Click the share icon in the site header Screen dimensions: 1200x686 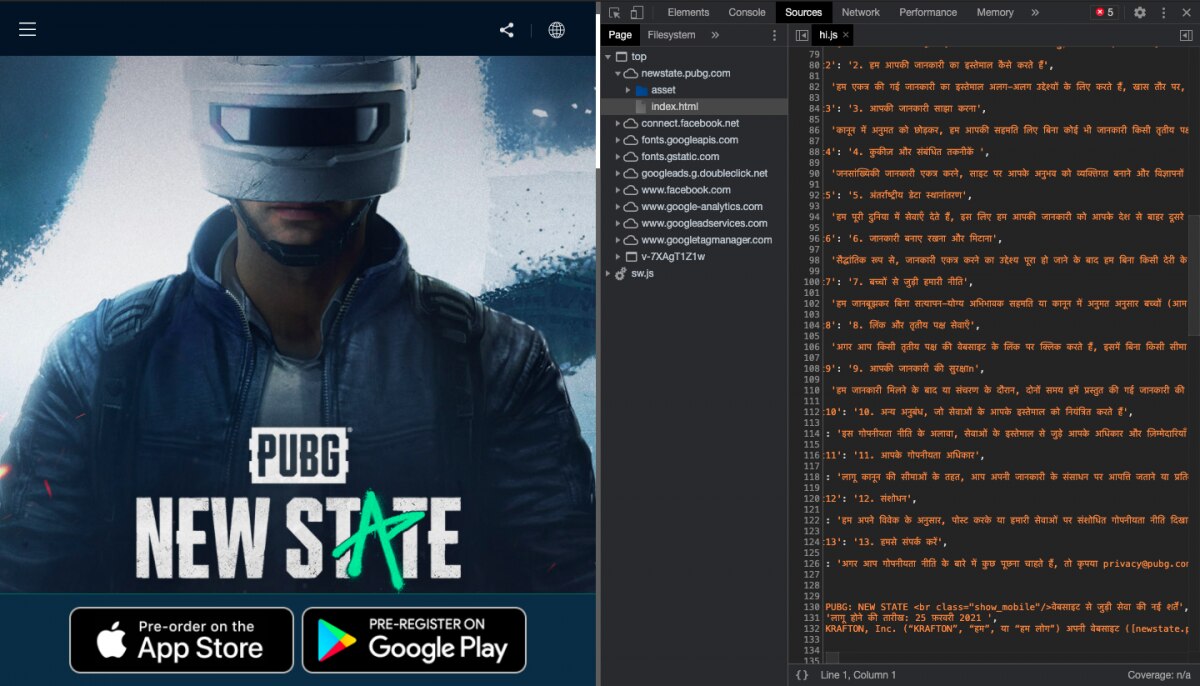click(x=507, y=30)
